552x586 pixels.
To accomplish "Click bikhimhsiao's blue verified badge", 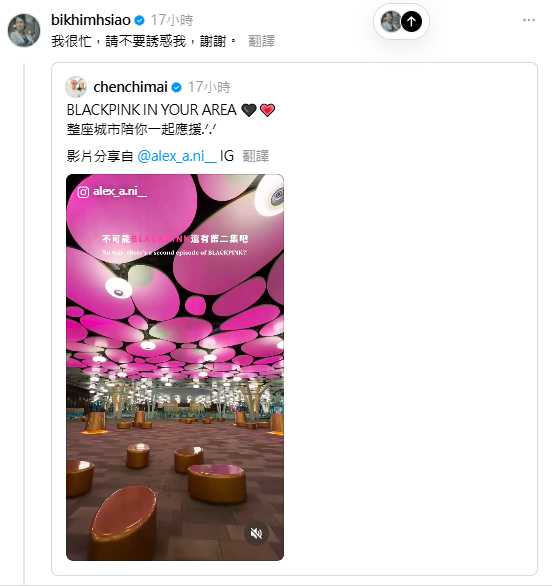I will pos(139,20).
